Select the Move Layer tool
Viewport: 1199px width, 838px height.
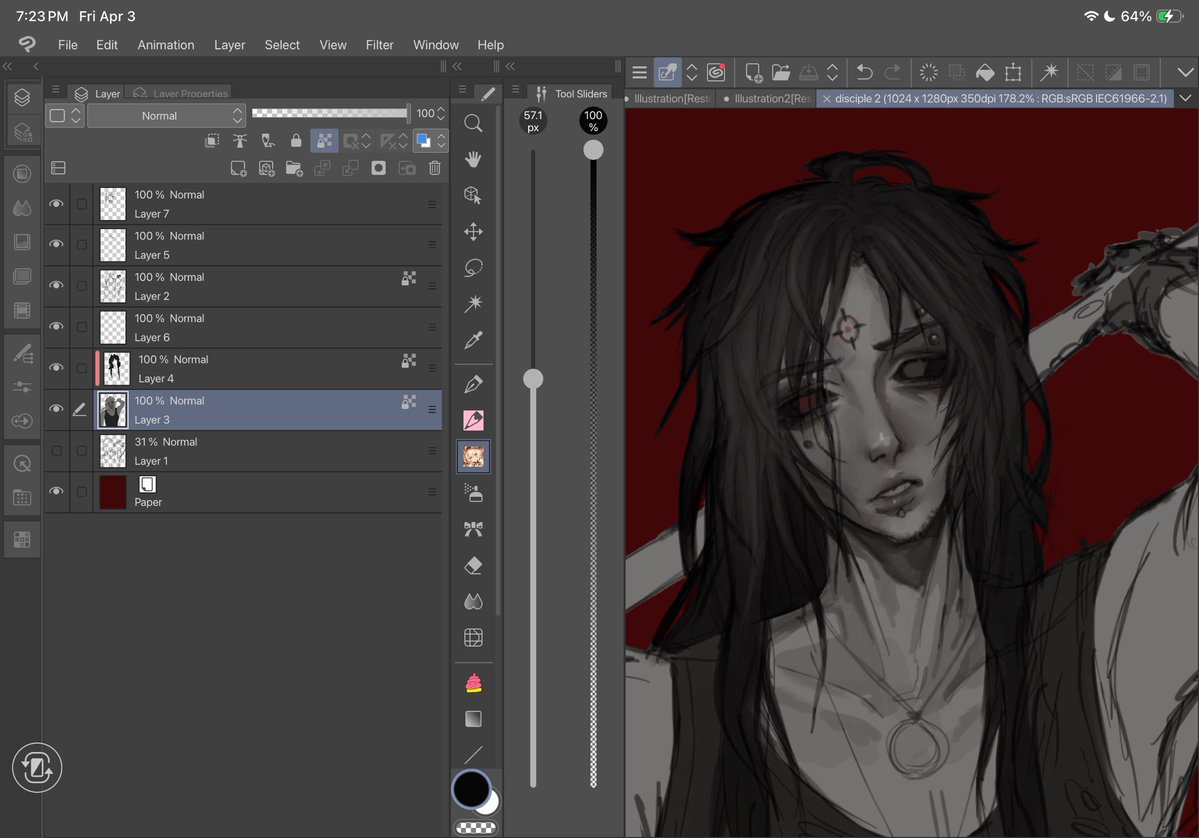click(474, 232)
